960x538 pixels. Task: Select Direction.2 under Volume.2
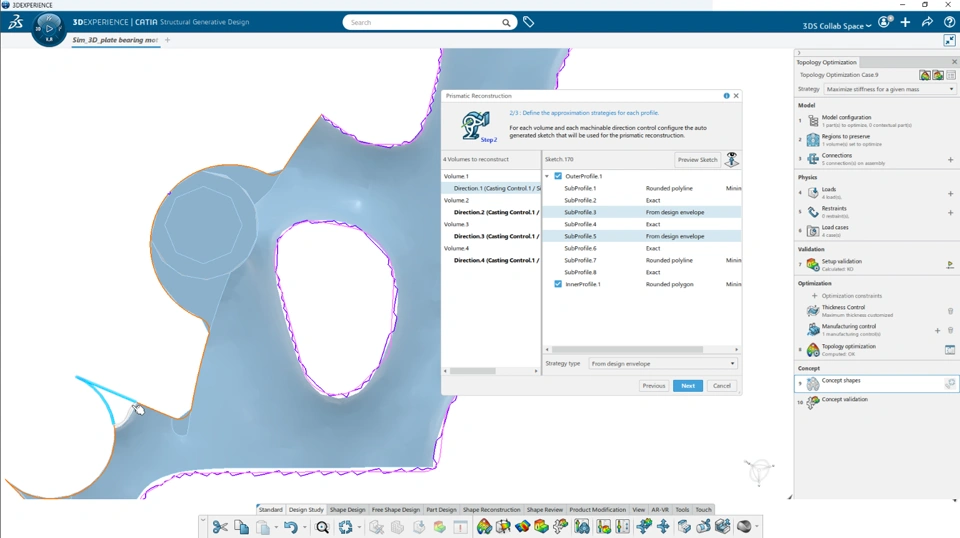pos(496,212)
